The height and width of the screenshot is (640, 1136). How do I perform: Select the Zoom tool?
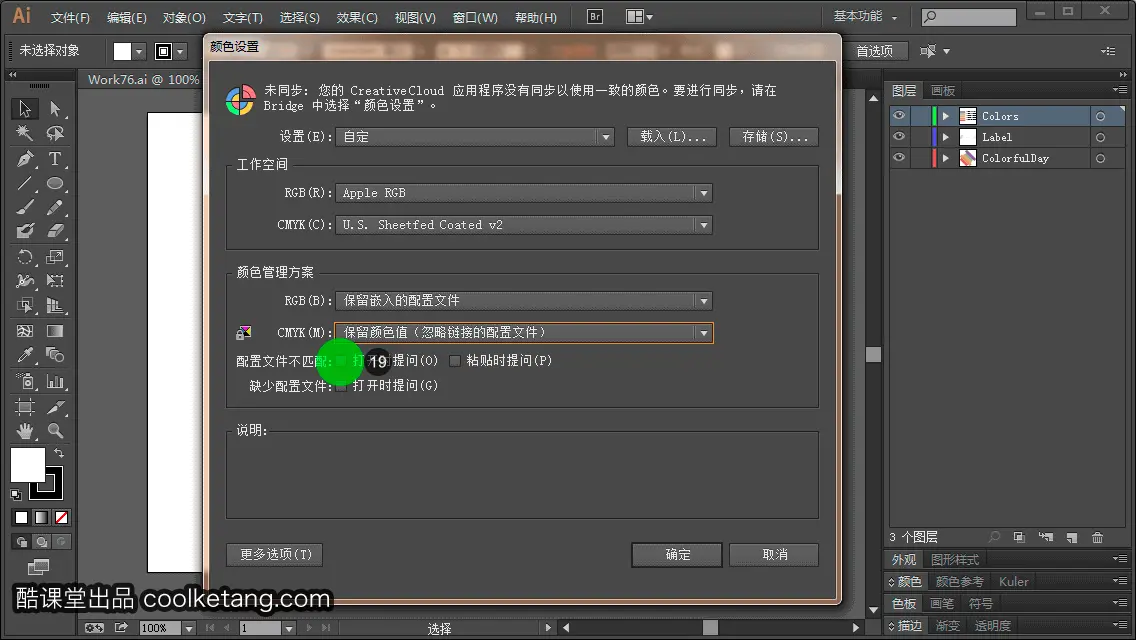coord(55,431)
